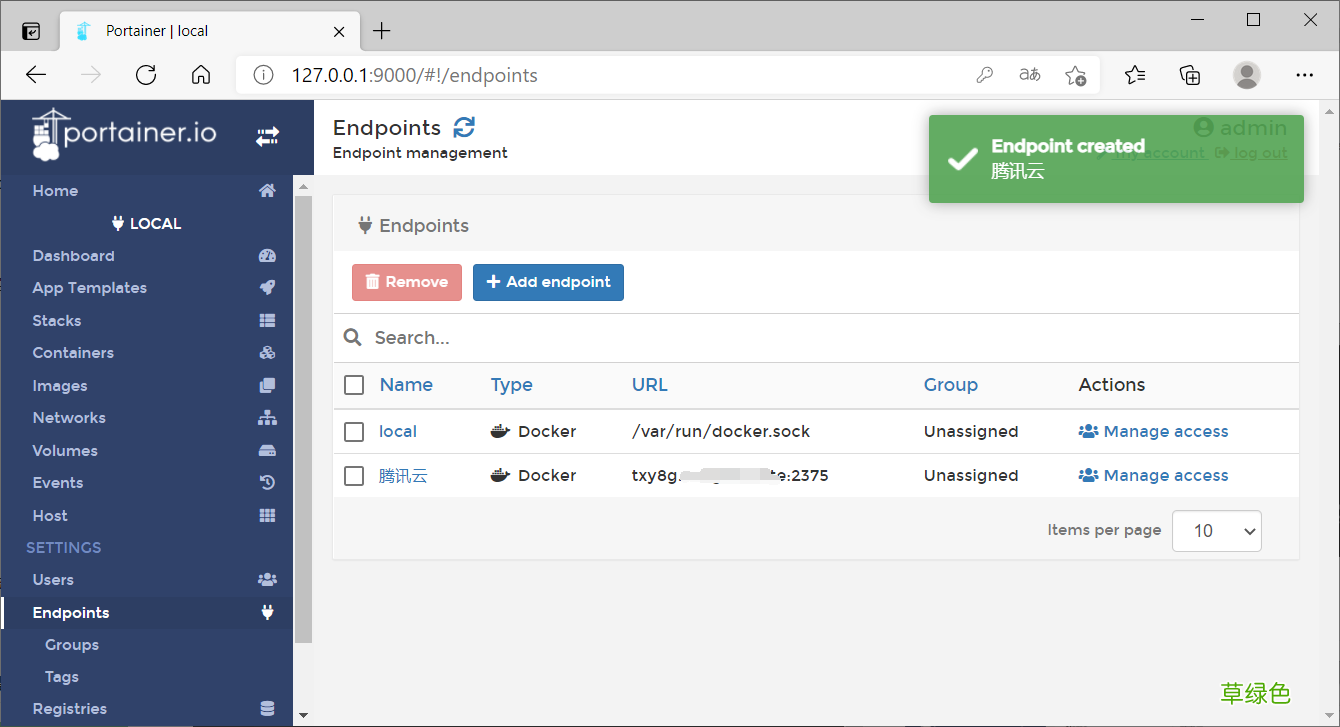Collapse sidebar using the double-arrow icon
This screenshot has width=1340, height=727.
pos(267,136)
